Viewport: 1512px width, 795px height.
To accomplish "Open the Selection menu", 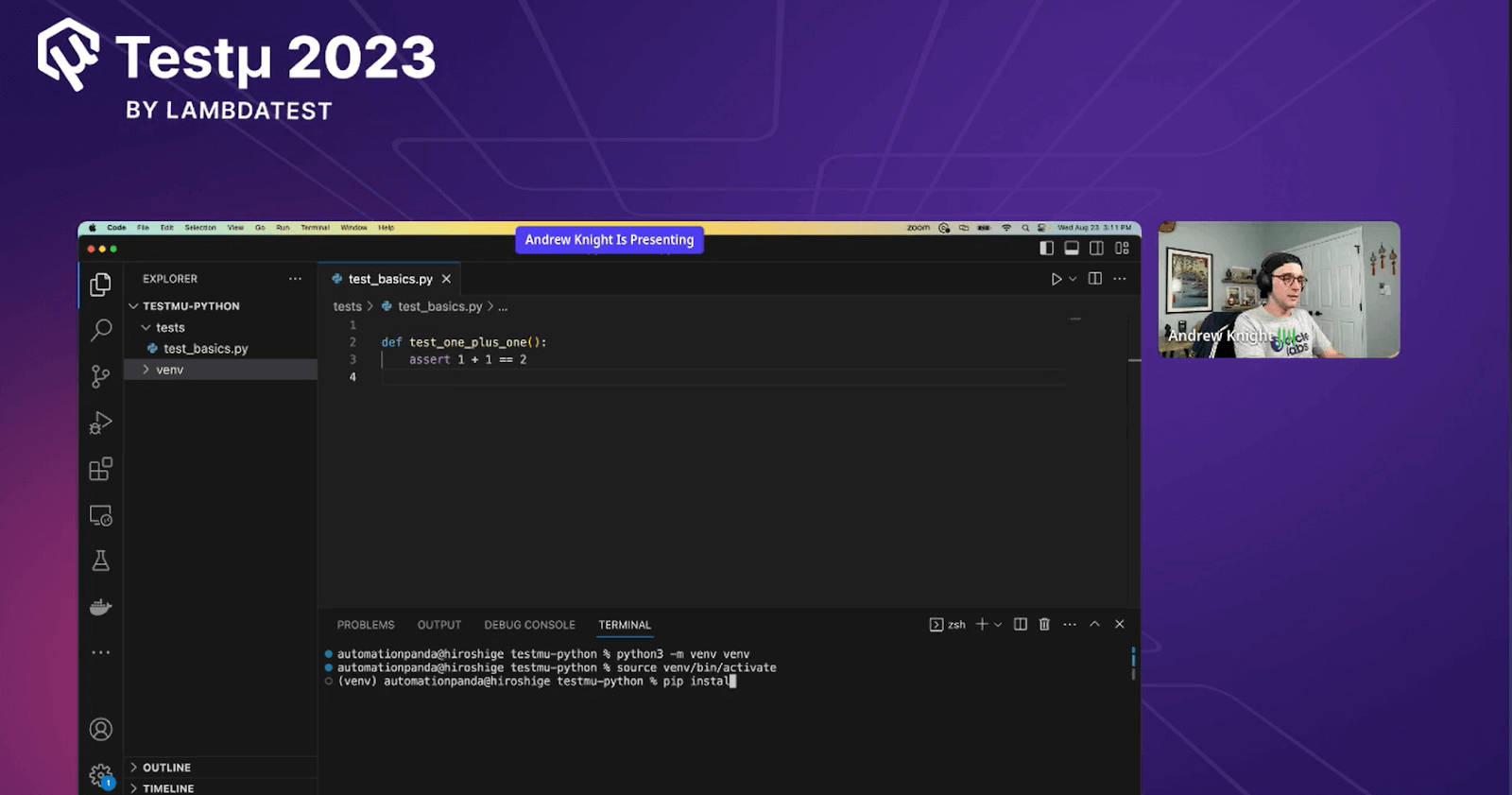I will coord(200,228).
